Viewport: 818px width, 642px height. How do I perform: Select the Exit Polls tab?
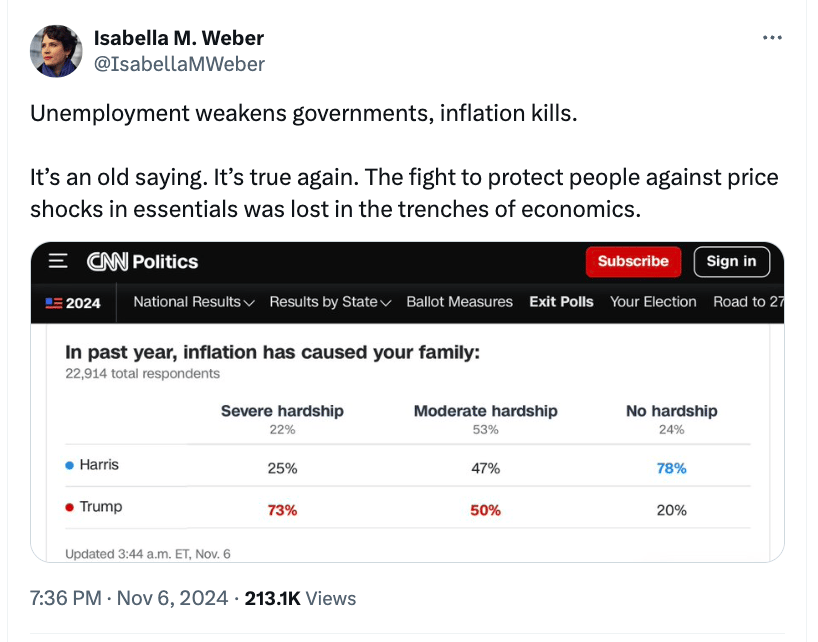[x=561, y=302]
